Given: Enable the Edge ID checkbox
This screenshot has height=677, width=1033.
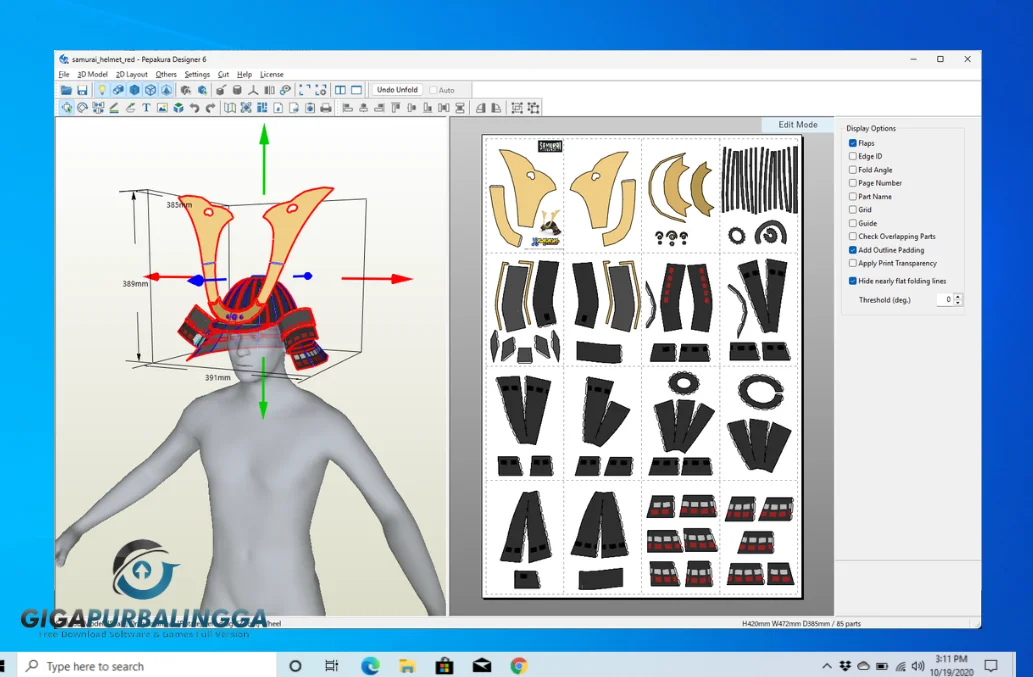Looking at the screenshot, I should [x=852, y=156].
